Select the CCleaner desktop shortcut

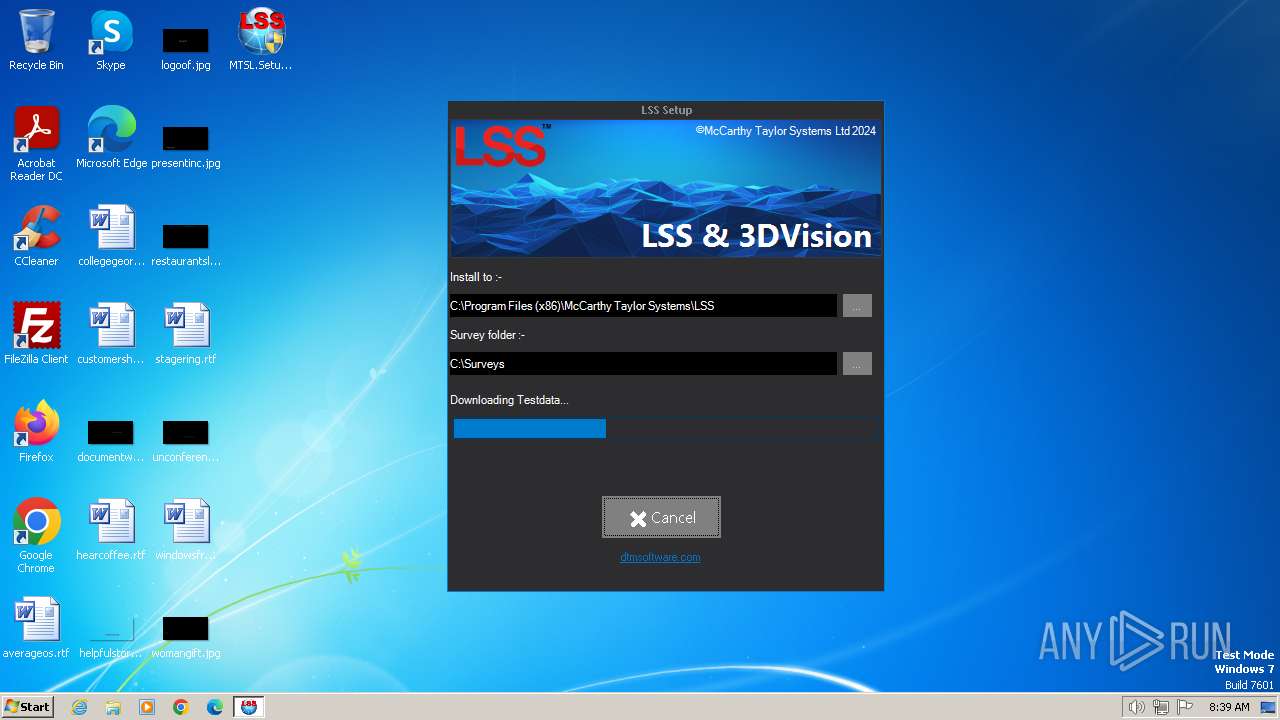(x=36, y=236)
